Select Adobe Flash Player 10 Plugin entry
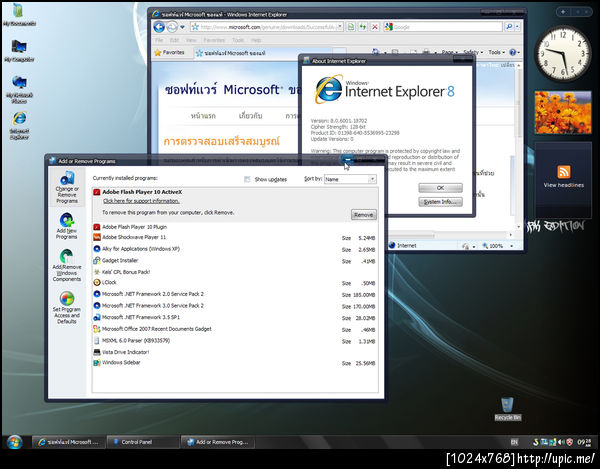This screenshot has height=469, width=600. click(x=235, y=227)
